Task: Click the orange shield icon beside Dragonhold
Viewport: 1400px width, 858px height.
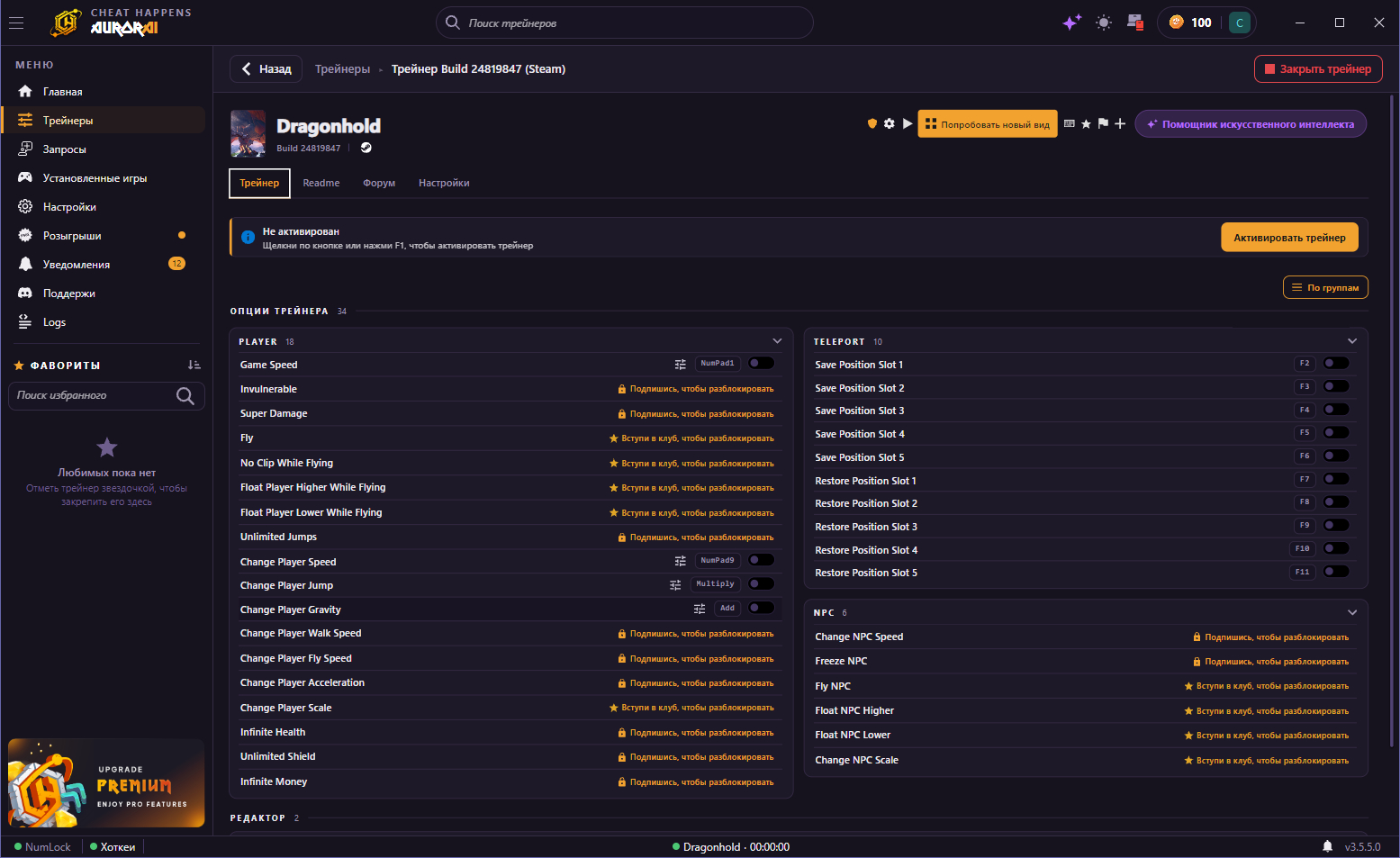Action: [x=872, y=123]
